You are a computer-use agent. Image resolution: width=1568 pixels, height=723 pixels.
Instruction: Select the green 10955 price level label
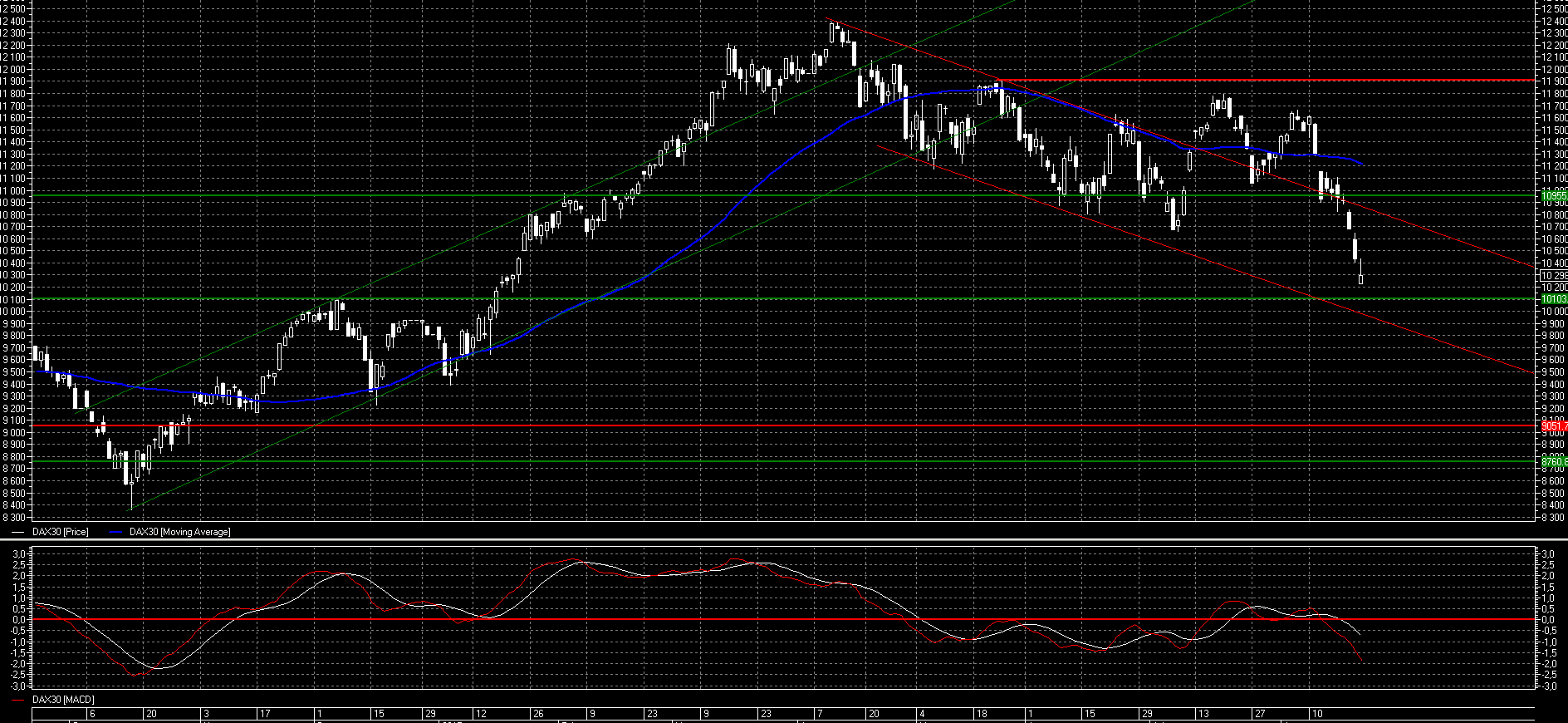pyautogui.click(x=1553, y=196)
